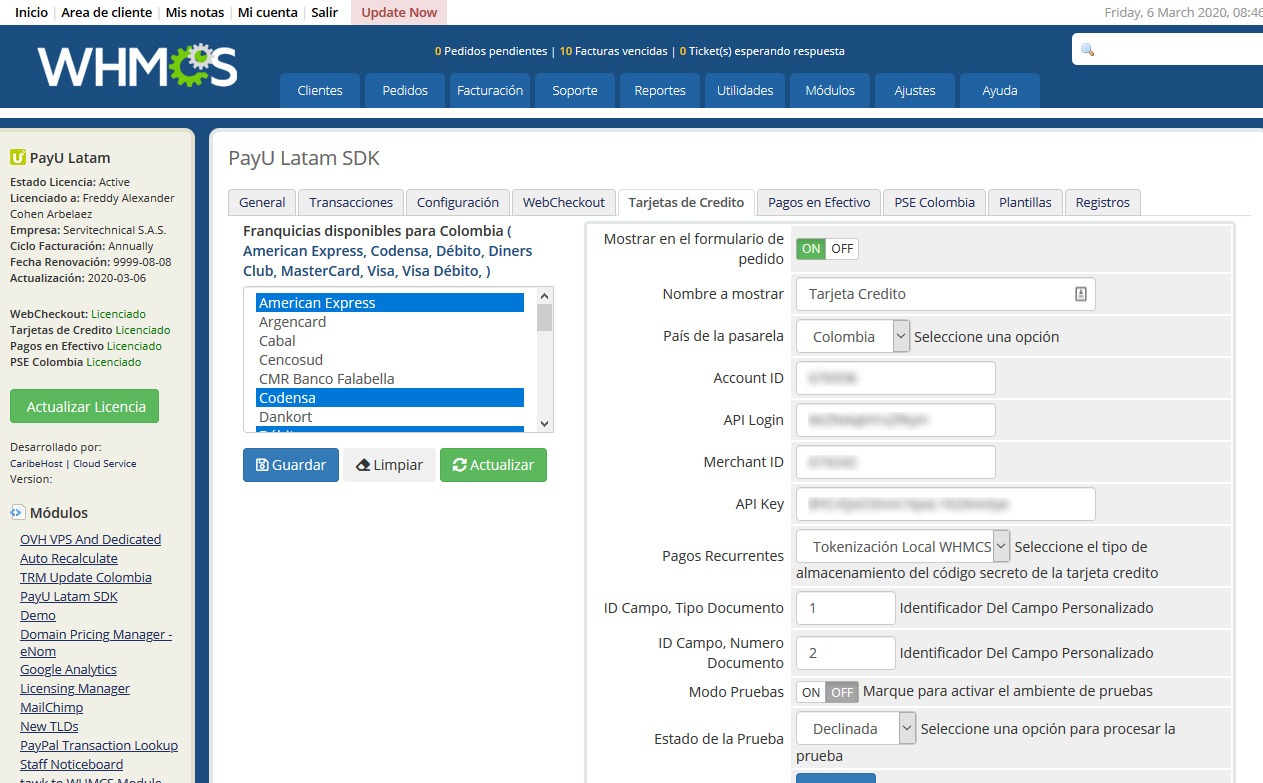Switch to the Configuración tab

(x=458, y=202)
